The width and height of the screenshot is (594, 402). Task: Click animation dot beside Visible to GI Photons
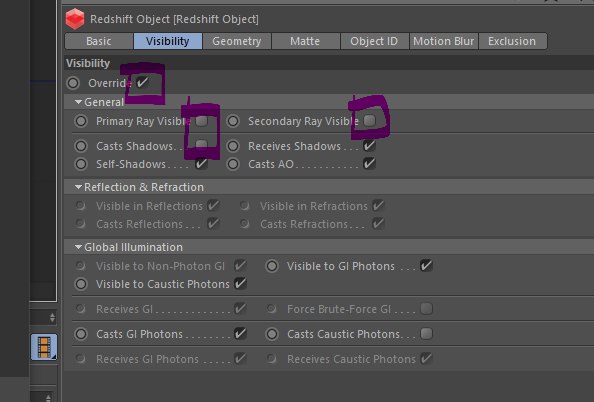pyautogui.click(x=272, y=266)
